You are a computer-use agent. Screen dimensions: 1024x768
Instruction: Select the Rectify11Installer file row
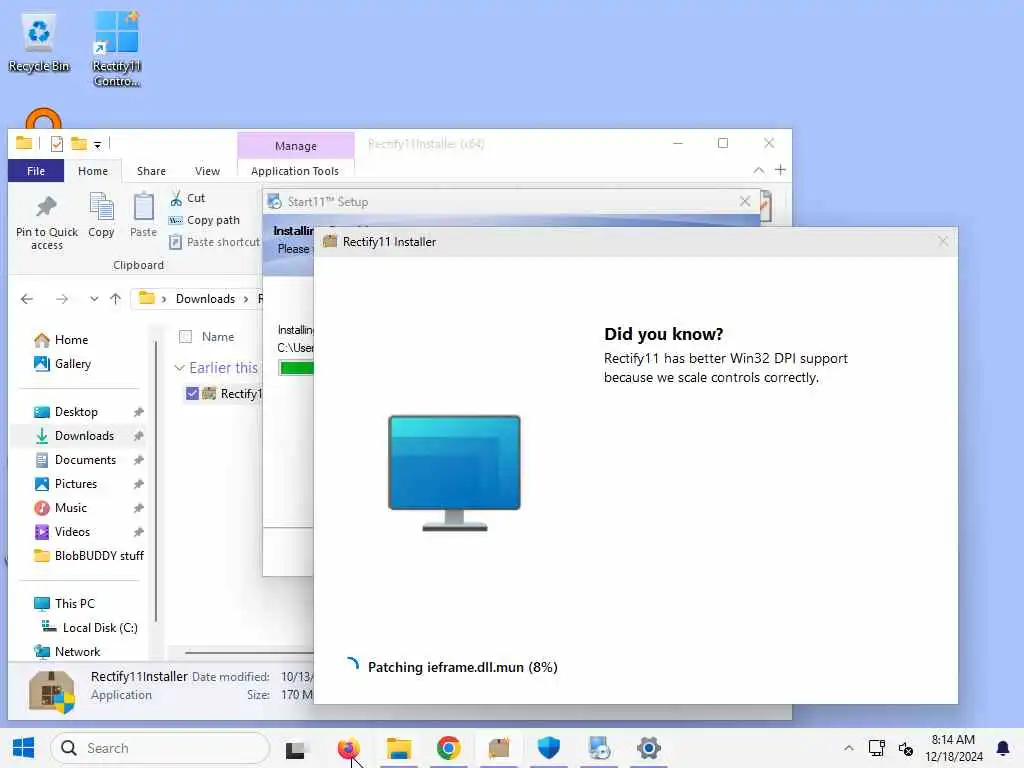tap(223, 394)
